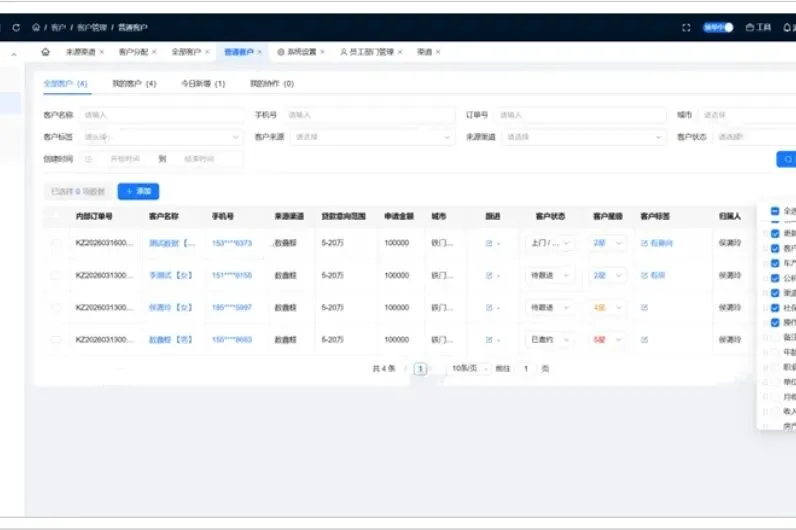Screen dimensions: 796x530
Task: Click the home icon in the breadcrumb
Action: pos(36,27)
